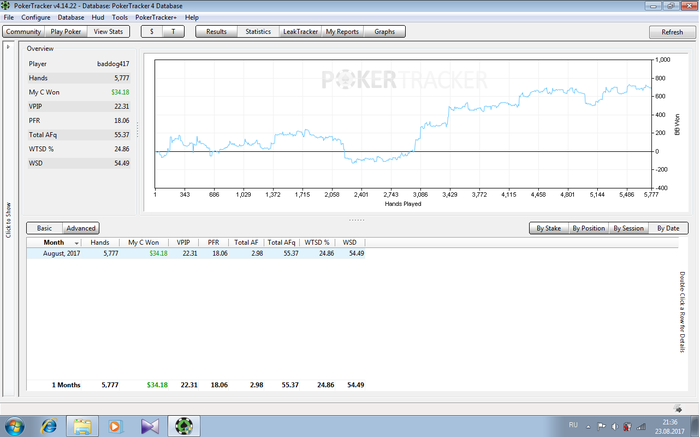
Task: Open the My Reports tab
Action: point(342,32)
